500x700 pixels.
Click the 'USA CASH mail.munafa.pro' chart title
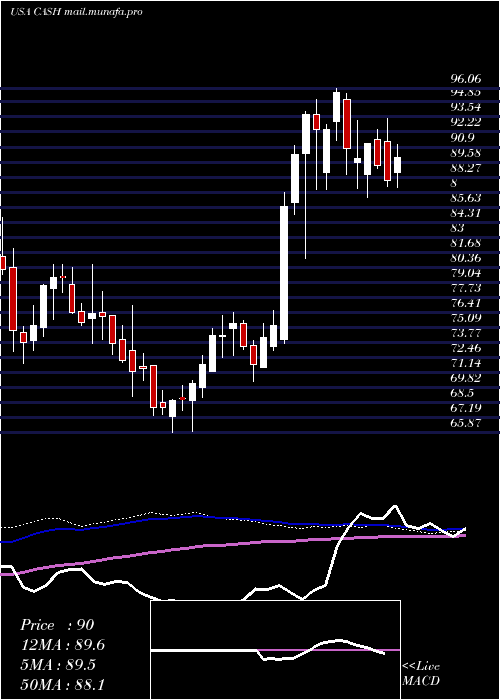76,12
